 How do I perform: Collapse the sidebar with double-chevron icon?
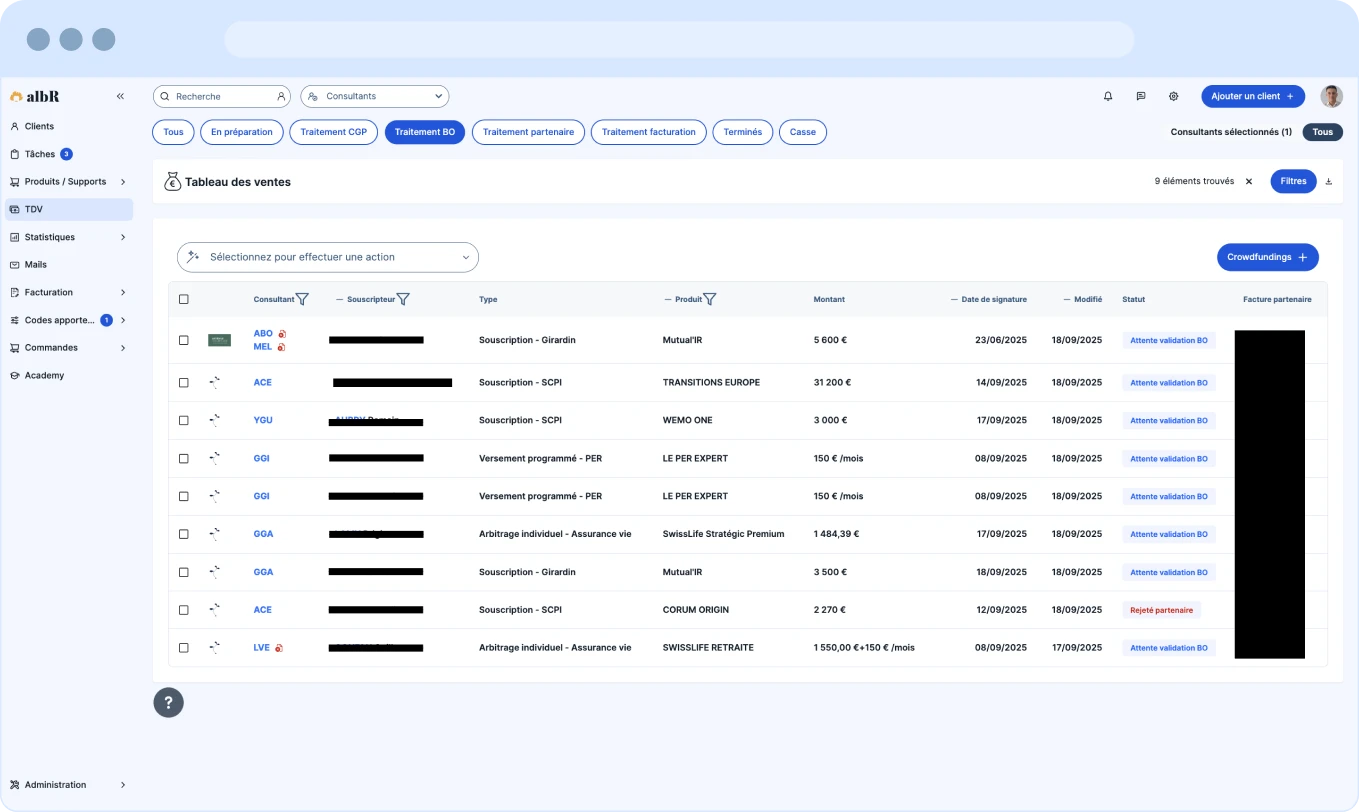point(120,97)
